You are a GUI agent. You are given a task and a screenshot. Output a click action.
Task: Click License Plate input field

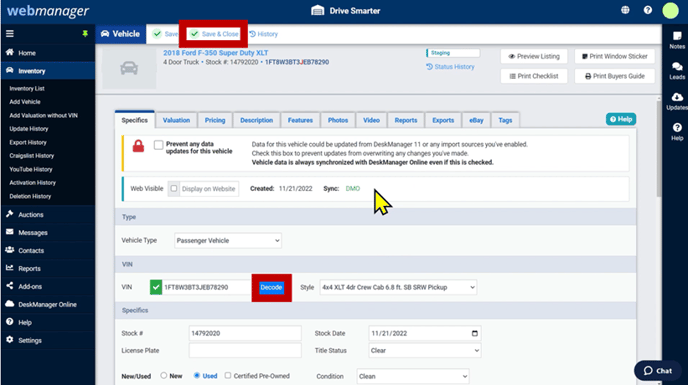(x=245, y=350)
